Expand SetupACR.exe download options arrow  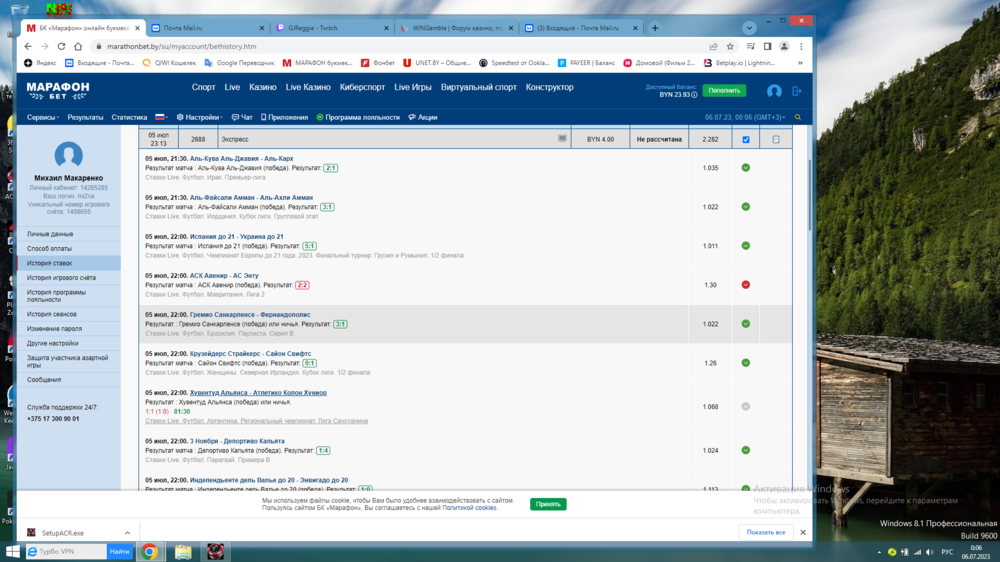[x=127, y=533]
